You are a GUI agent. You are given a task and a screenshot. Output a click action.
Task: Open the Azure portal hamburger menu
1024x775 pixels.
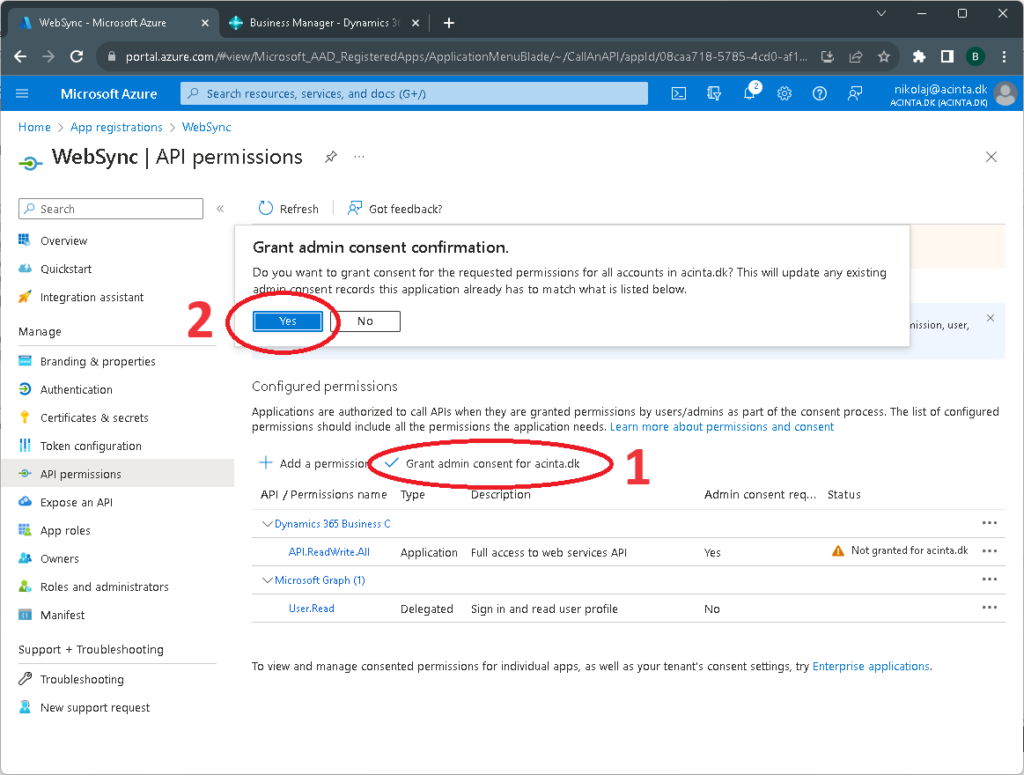(23, 93)
